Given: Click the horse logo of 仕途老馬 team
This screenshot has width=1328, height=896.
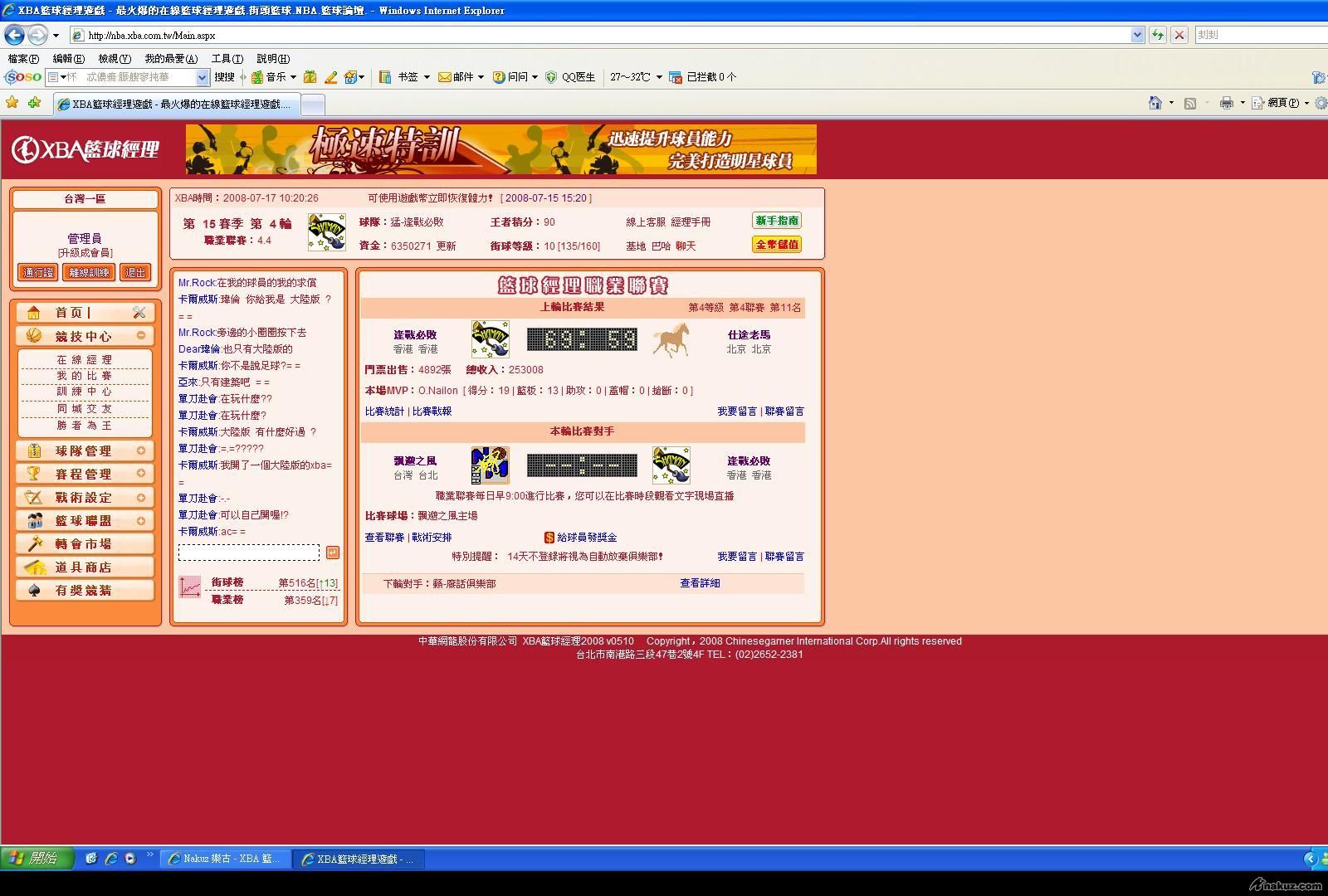Looking at the screenshot, I should (671, 339).
